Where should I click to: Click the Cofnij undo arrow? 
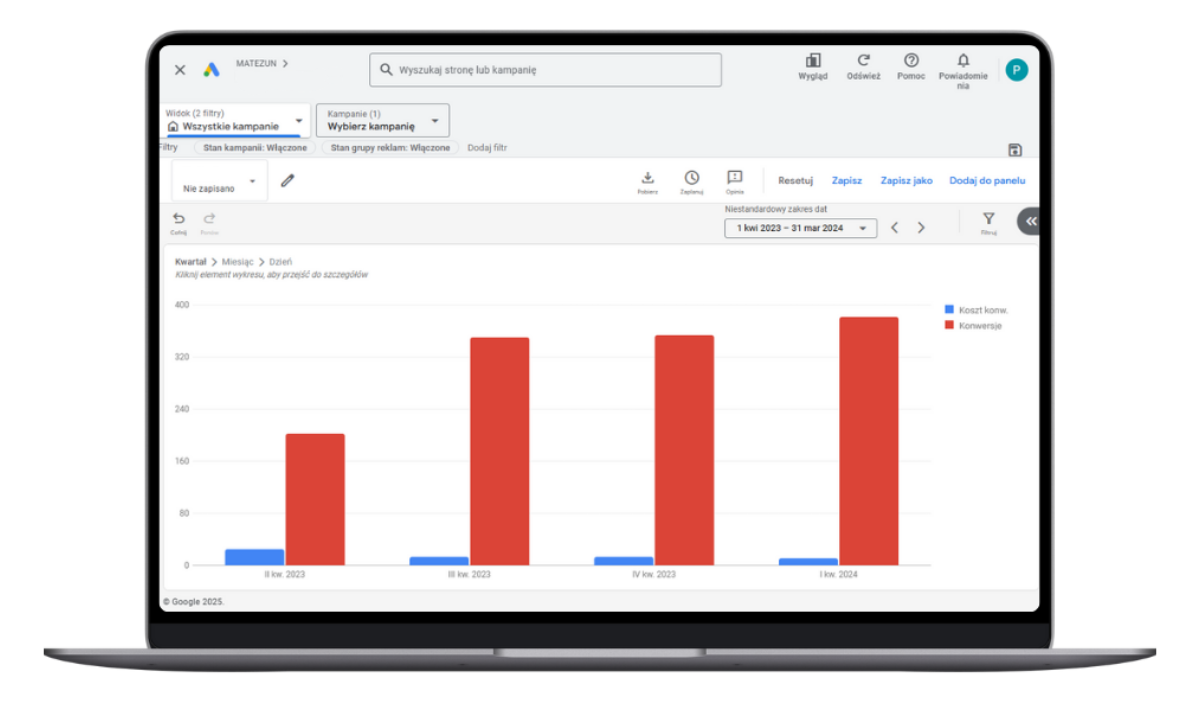[179, 219]
